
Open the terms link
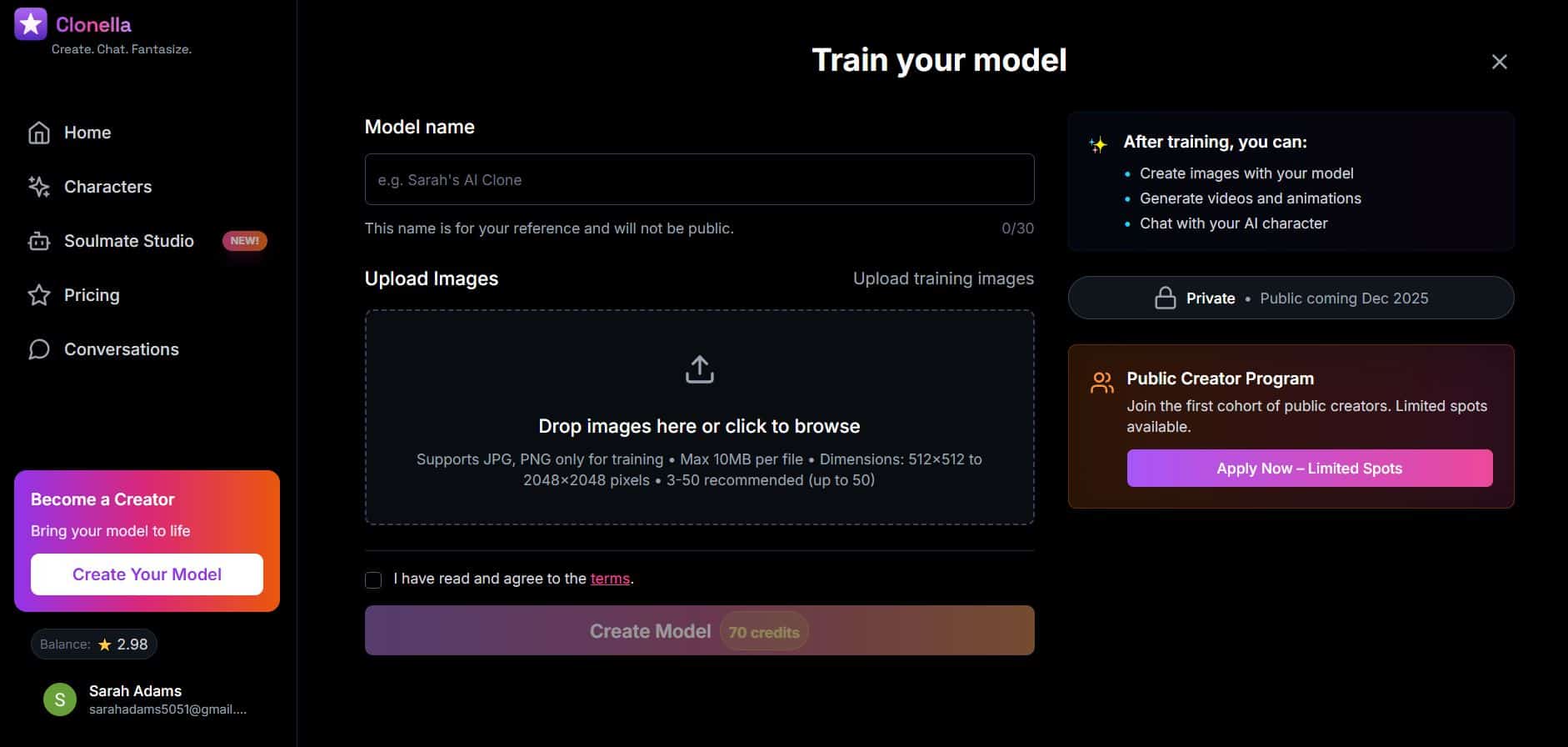pyautogui.click(x=610, y=579)
